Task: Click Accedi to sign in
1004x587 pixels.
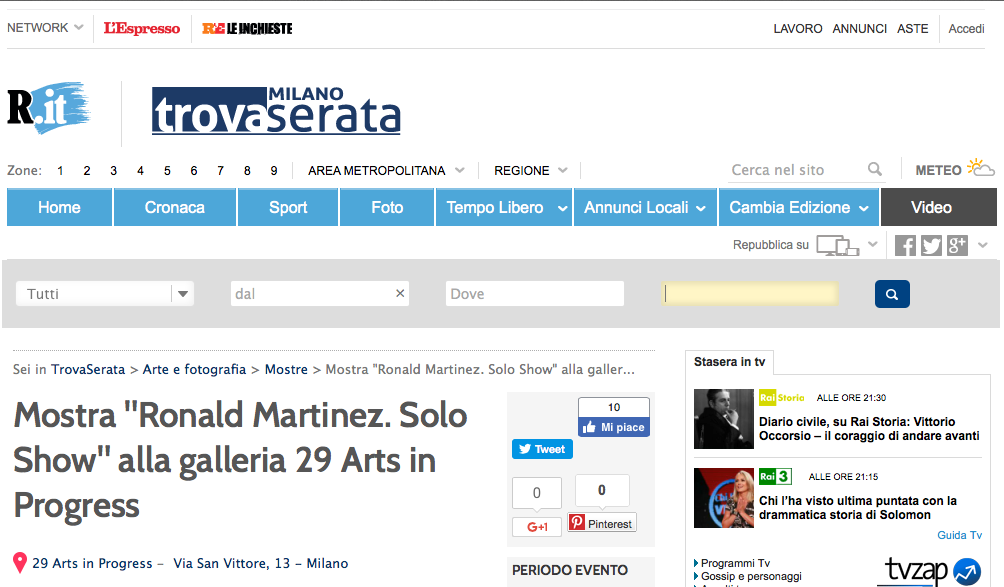Action: (x=966, y=29)
